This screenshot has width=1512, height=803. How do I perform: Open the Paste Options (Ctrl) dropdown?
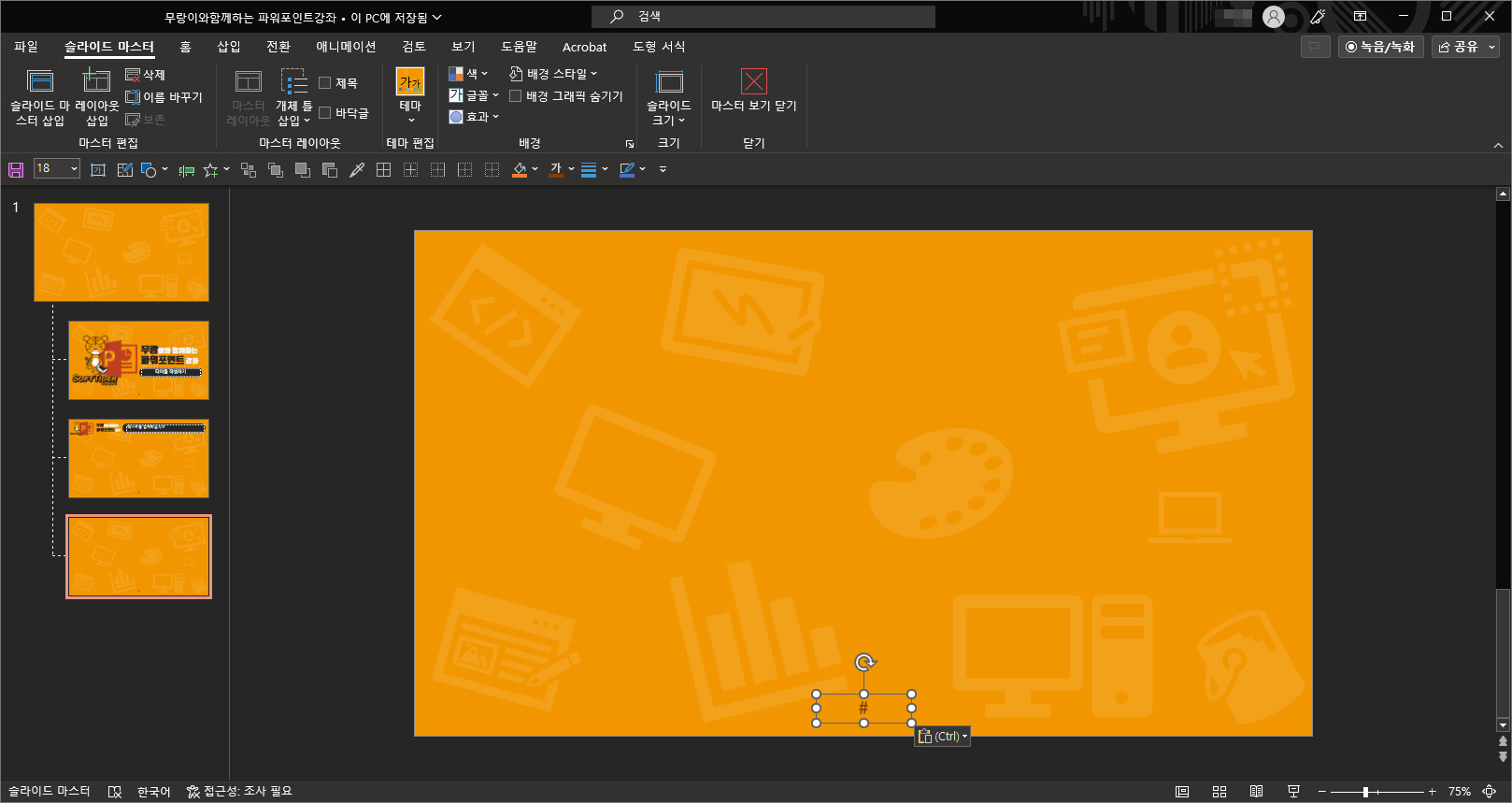[942, 737]
